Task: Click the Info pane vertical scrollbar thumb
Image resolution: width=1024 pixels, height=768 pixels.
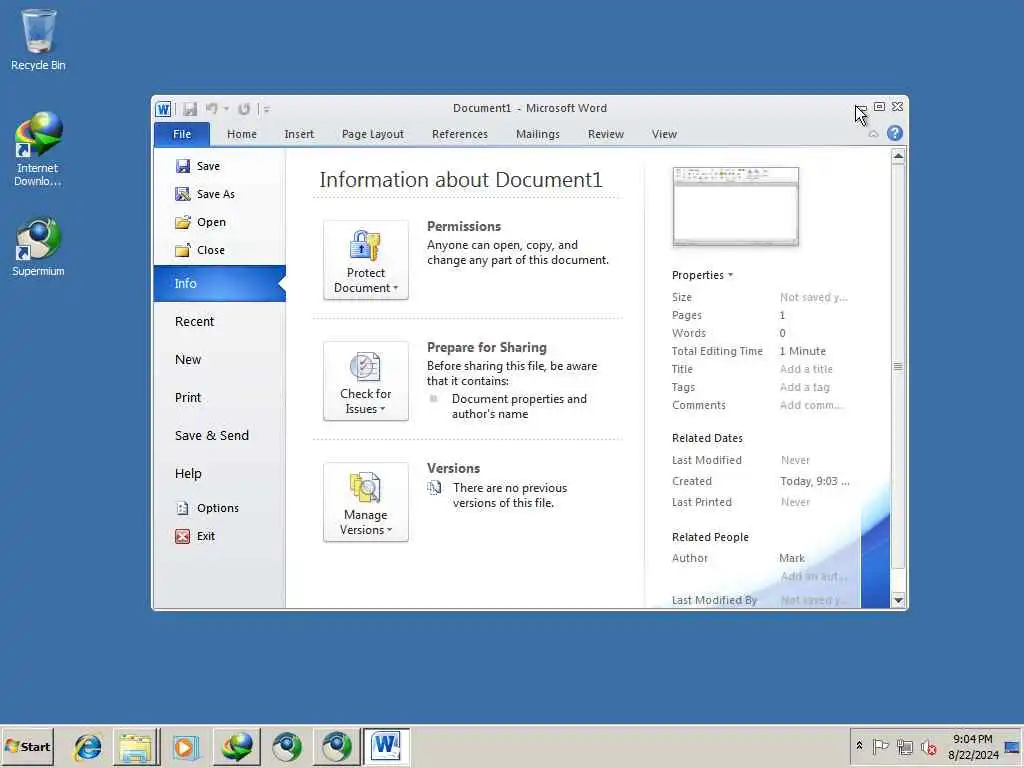Action: click(x=898, y=366)
